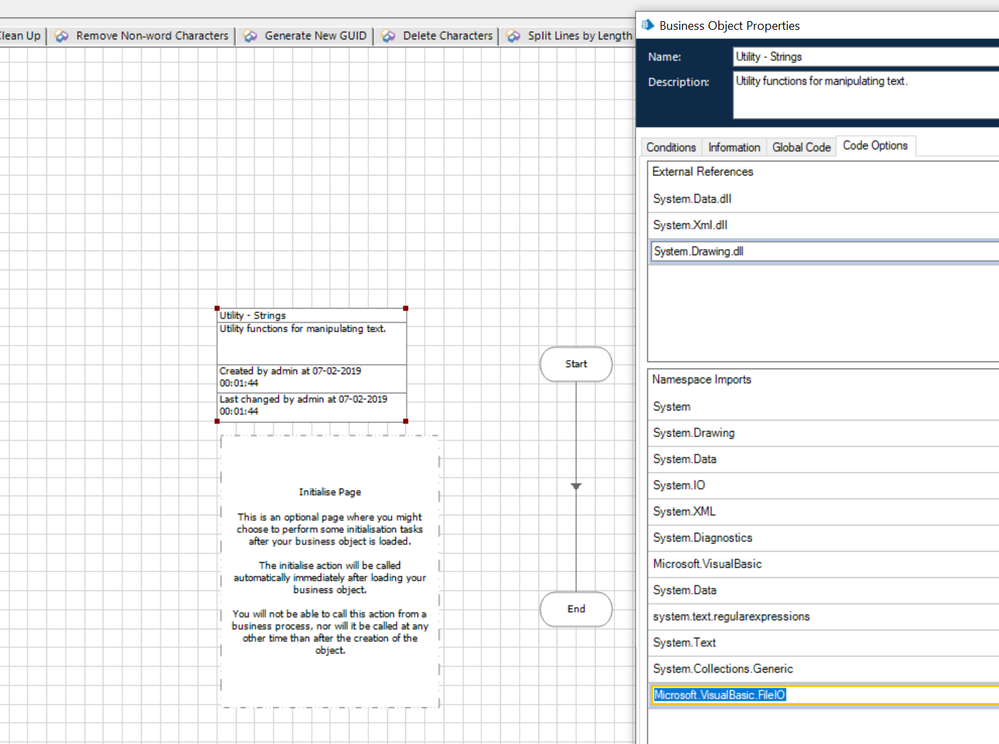Image resolution: width=999 pixels, height=744 pixels.
Task: Click the Business Object Properties window icon
Action: [x=648, y=25]
